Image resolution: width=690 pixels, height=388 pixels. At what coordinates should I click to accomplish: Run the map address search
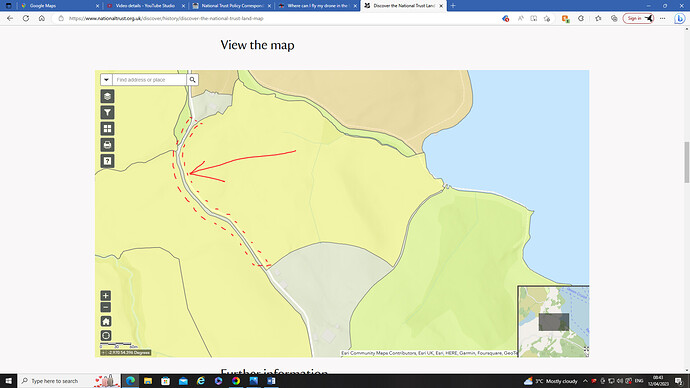coord(192,80)
